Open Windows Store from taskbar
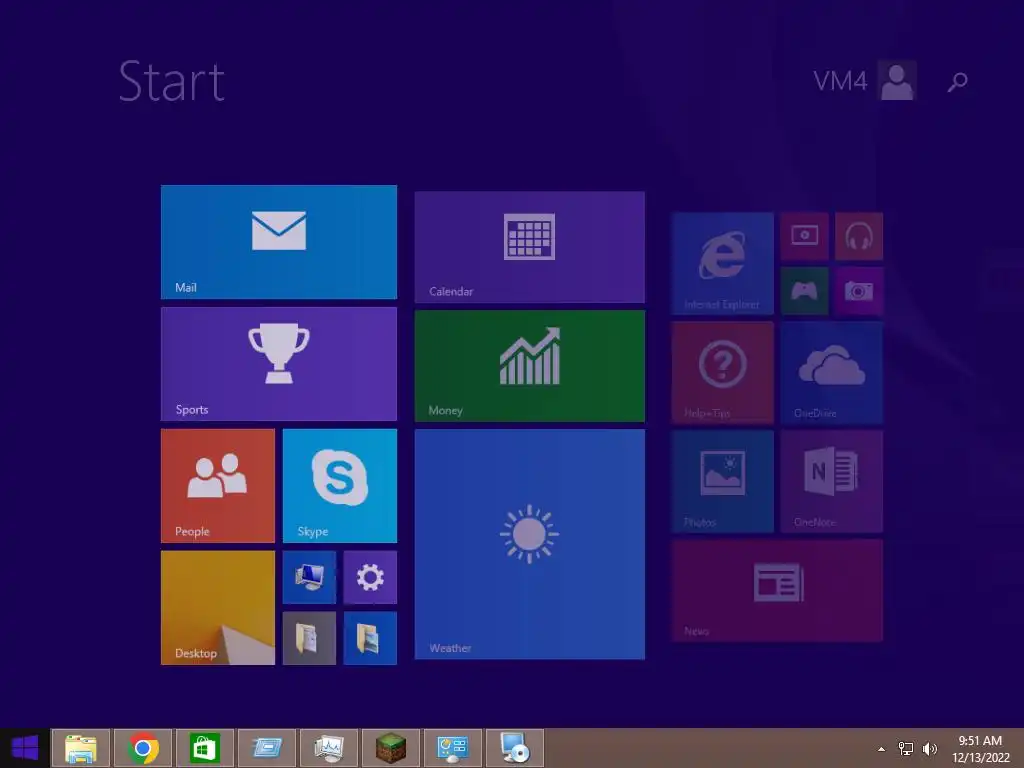1024x768 pixels. (204, 748)
